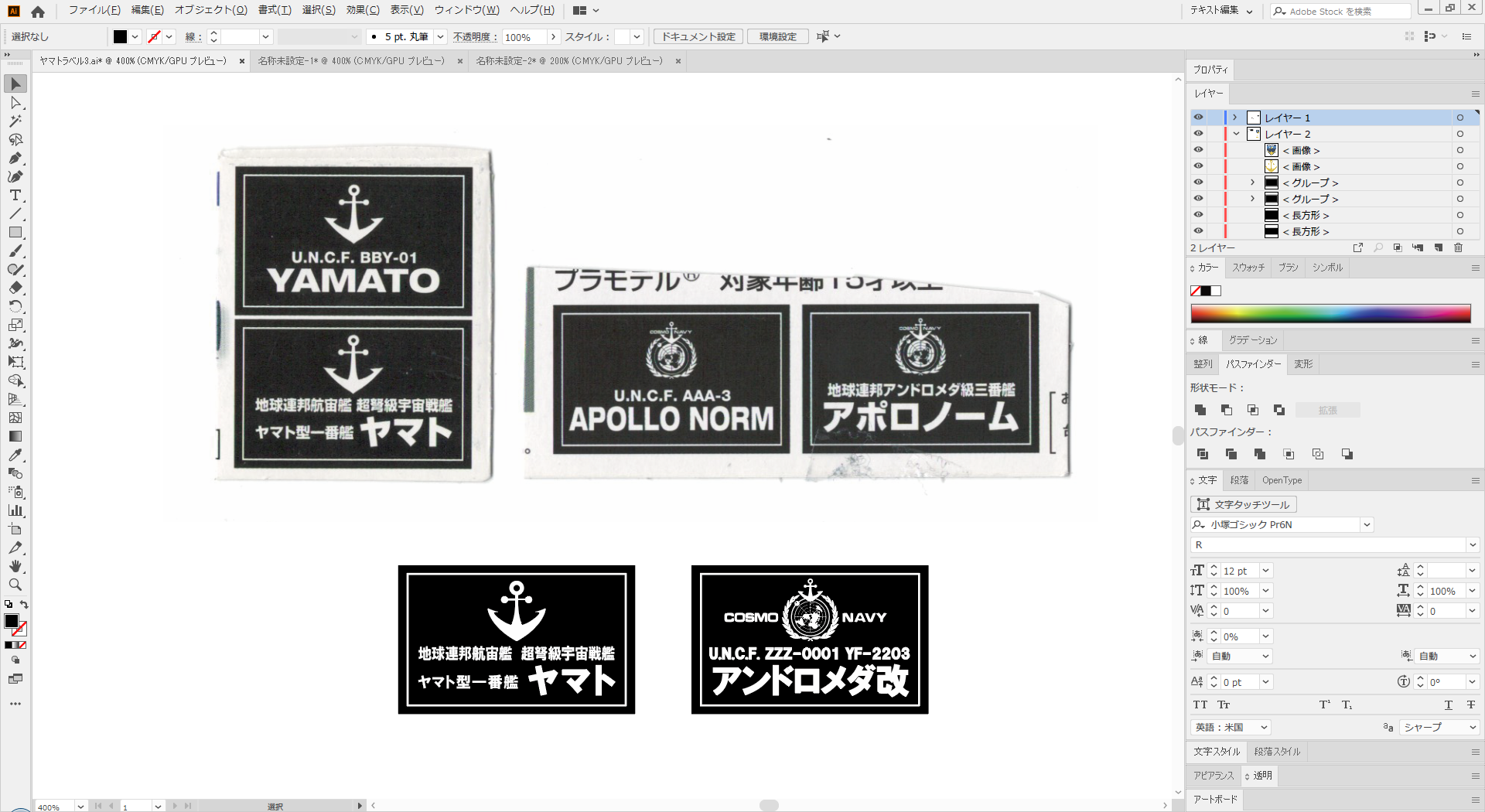Viewport: 1485px width, 812px height.
Task: Activate the Lasso tool
Action: pos(15,139)
